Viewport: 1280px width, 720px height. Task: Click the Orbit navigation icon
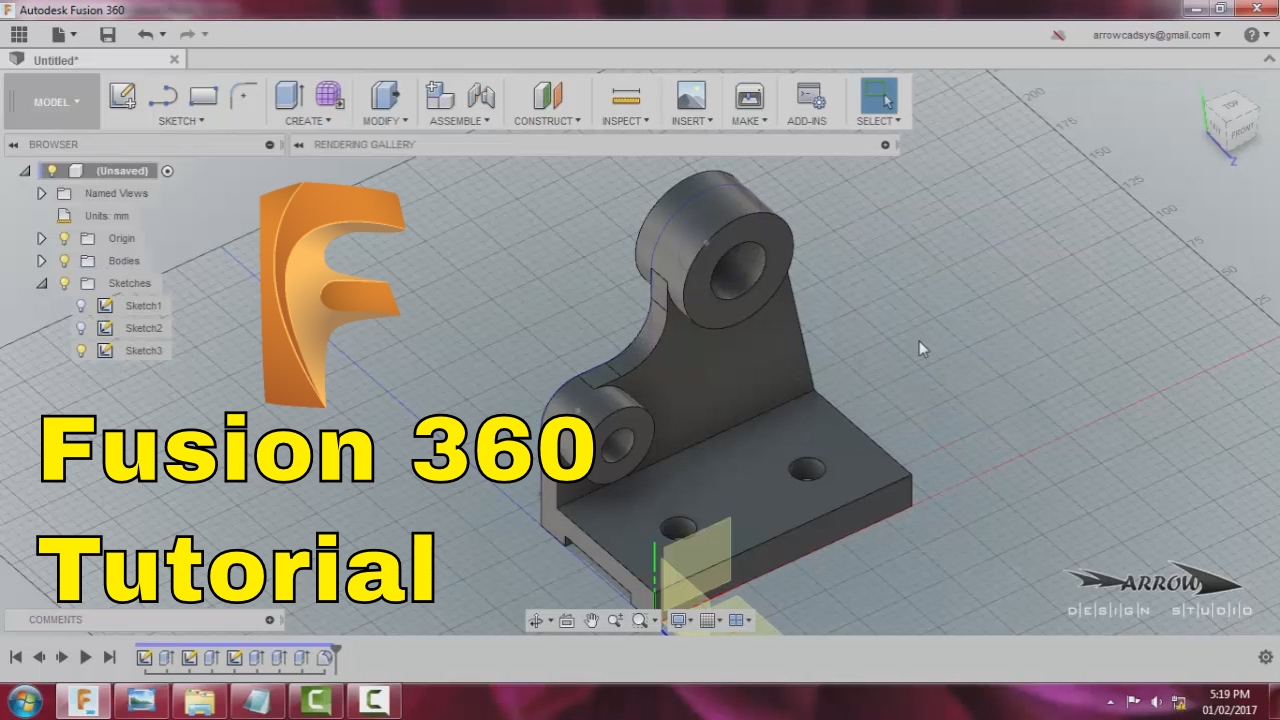tap(536, 621)
